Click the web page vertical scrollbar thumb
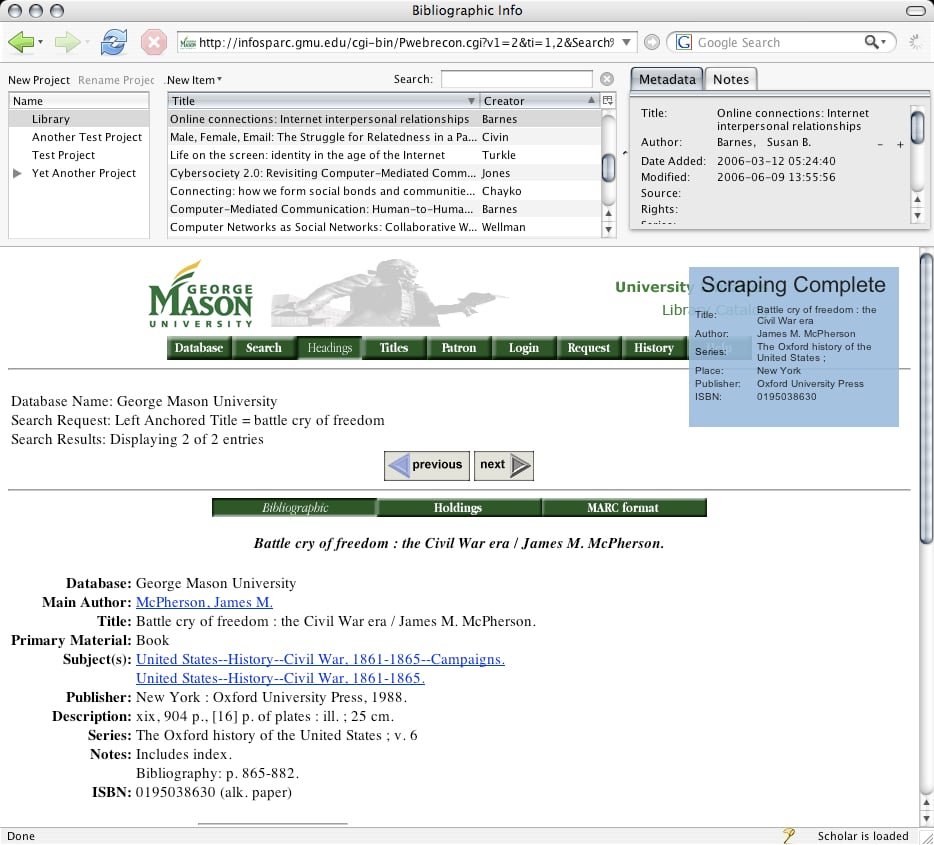 point(926,398)
